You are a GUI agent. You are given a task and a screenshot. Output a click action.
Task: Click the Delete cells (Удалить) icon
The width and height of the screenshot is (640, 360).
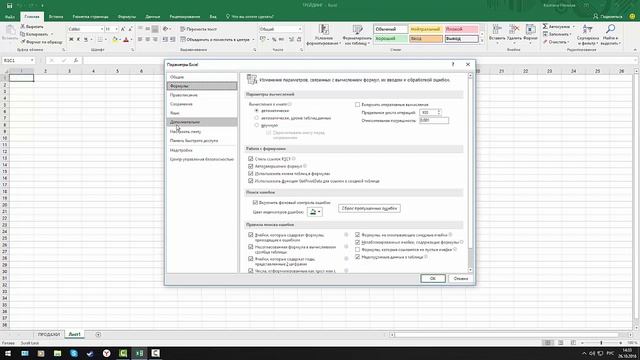pyautogui.click(x=514, y=29)
